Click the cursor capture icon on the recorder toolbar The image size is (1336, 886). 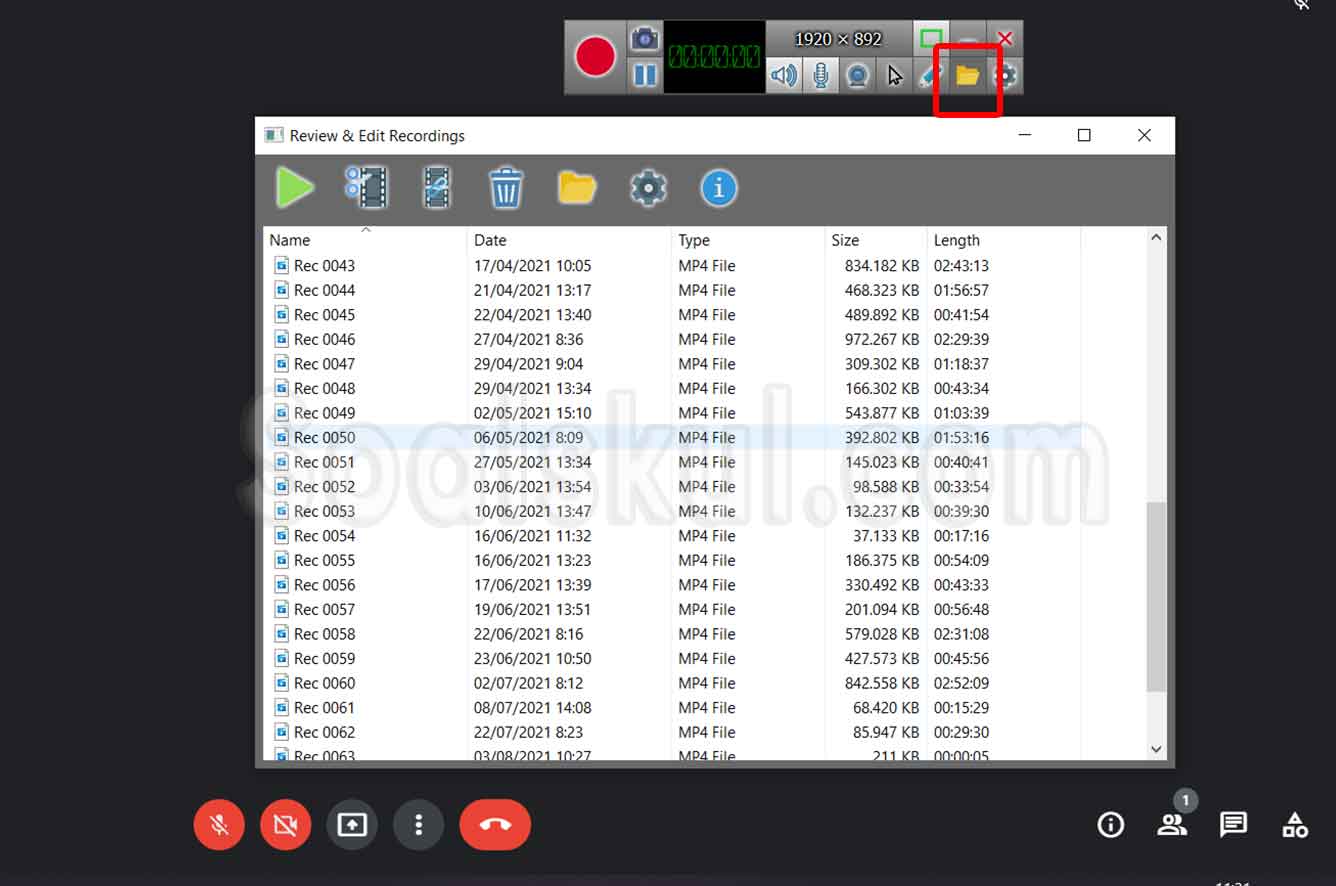(x=895, y=75)
